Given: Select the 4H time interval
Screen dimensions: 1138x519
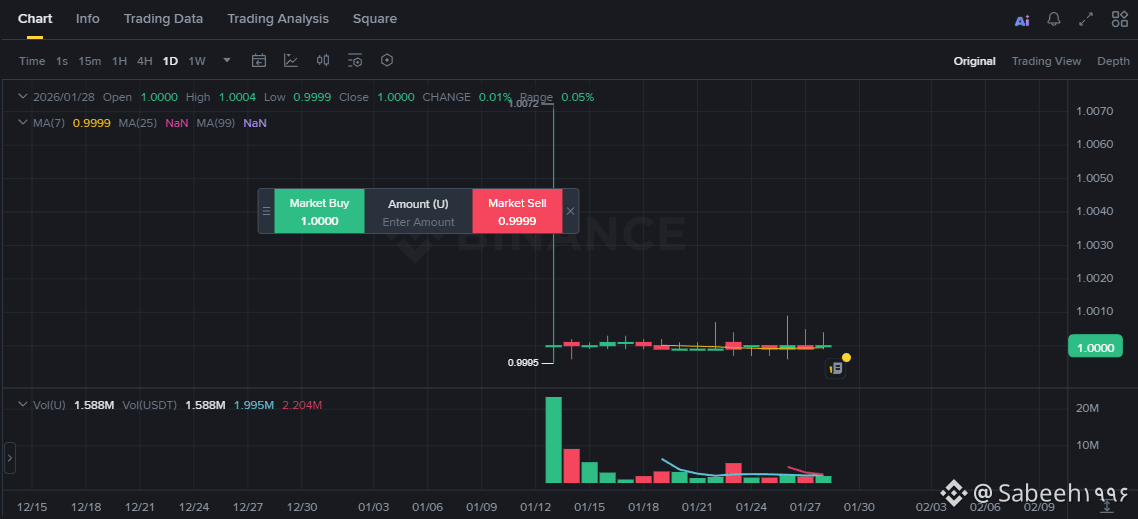Looking at the screenshot, I should [x=145, y=61].
